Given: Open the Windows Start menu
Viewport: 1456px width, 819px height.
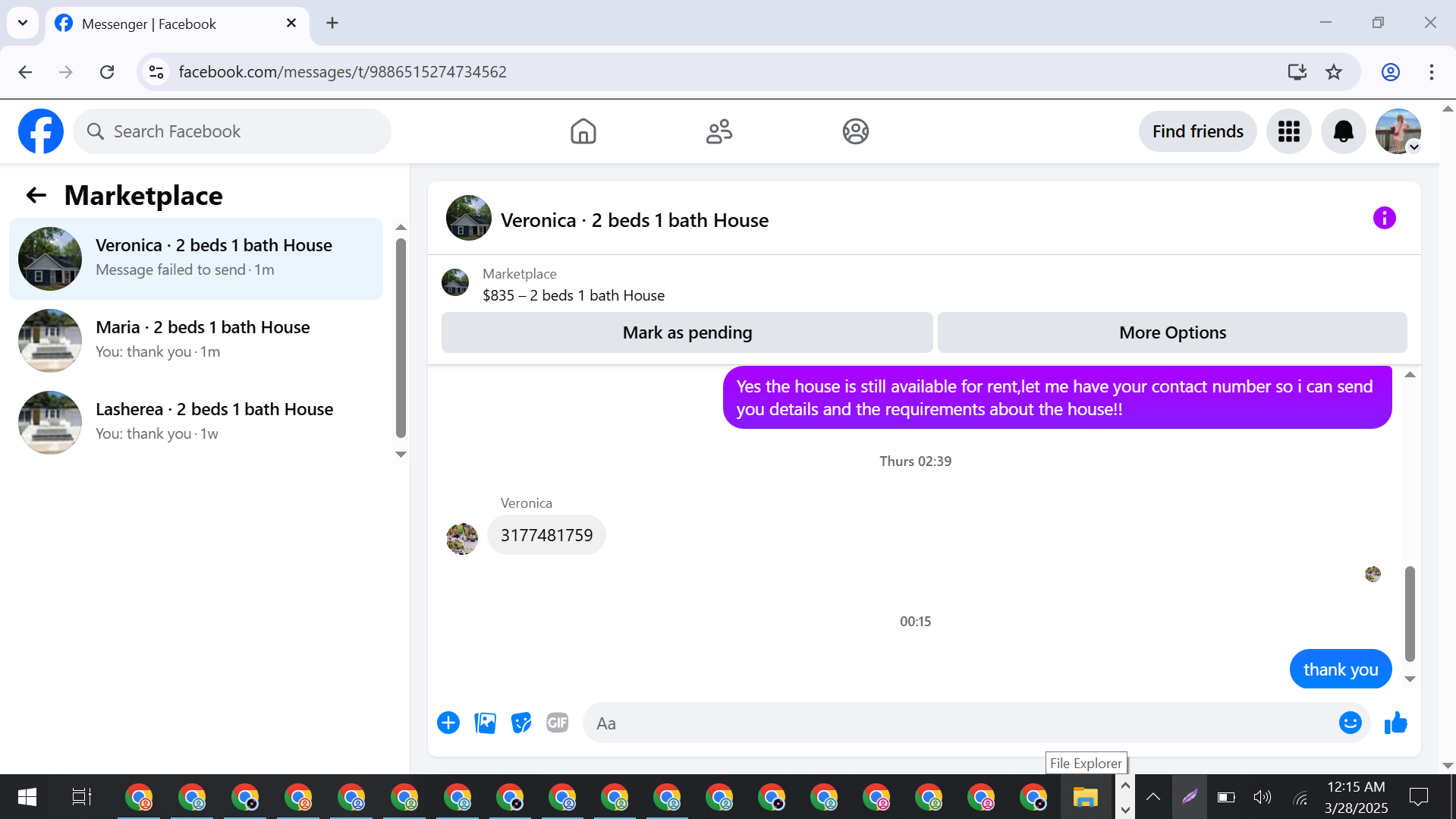Looking at the screenshot, I should [x=27, y=797].
